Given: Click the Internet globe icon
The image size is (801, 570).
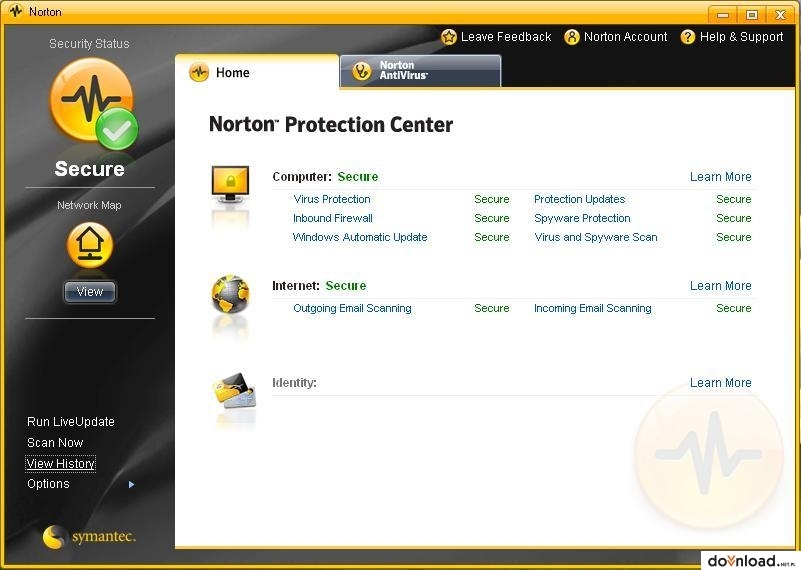Looking at the screenshot, I should click(x=230, y=294).
